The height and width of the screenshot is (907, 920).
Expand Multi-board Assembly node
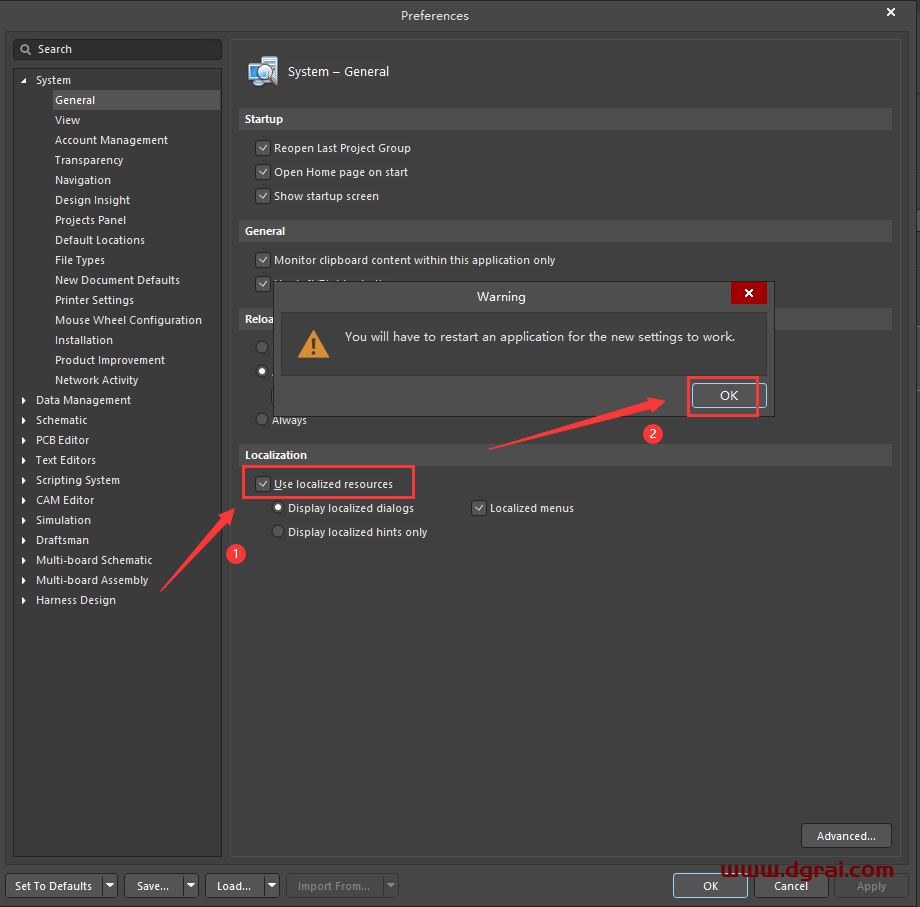[x=23, y=580]
